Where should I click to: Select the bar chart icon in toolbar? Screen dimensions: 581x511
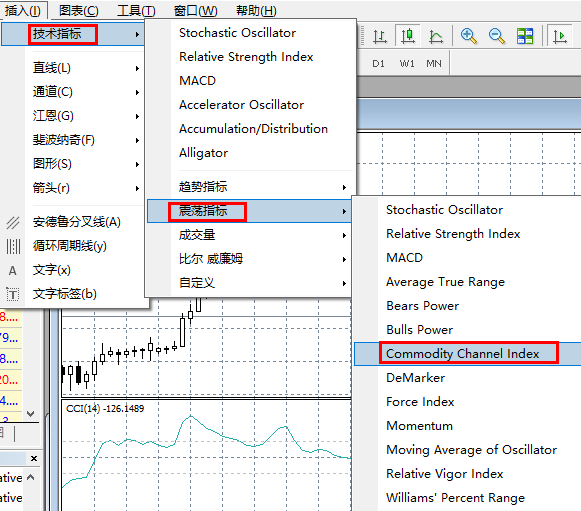click(x=380, y=36)
